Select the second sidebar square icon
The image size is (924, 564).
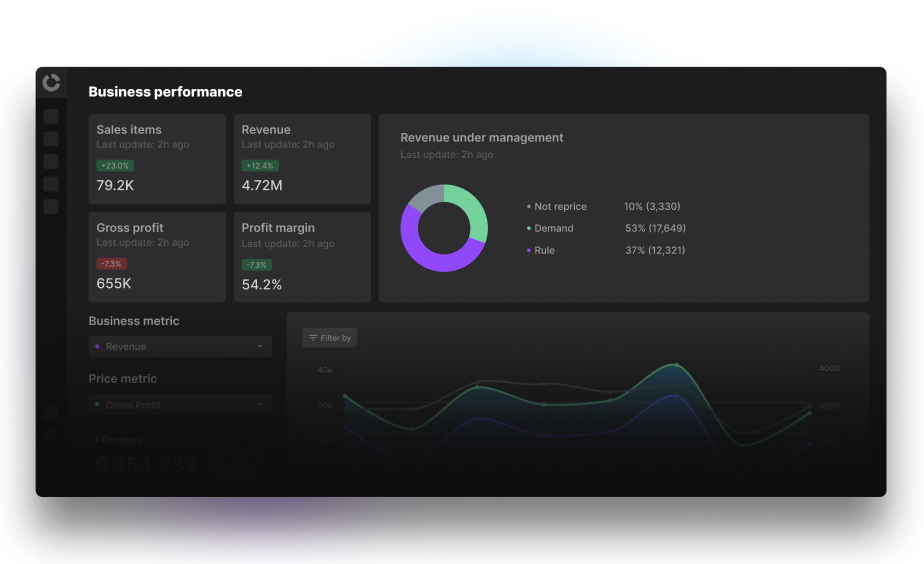pos(51,139)
